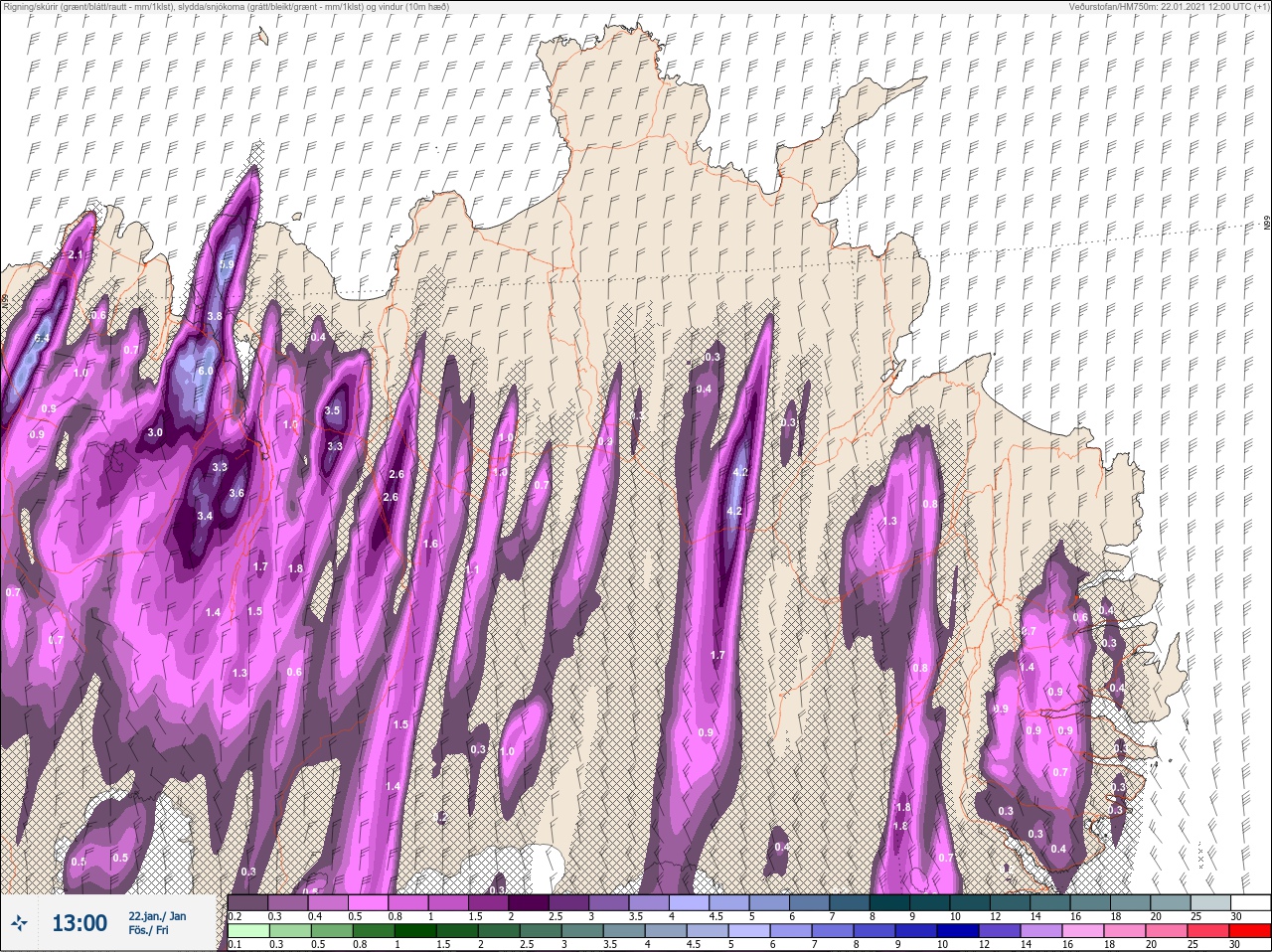Click the weekday label 'Fös./ Fri'
1272x952 pixels.
point(149,932)
